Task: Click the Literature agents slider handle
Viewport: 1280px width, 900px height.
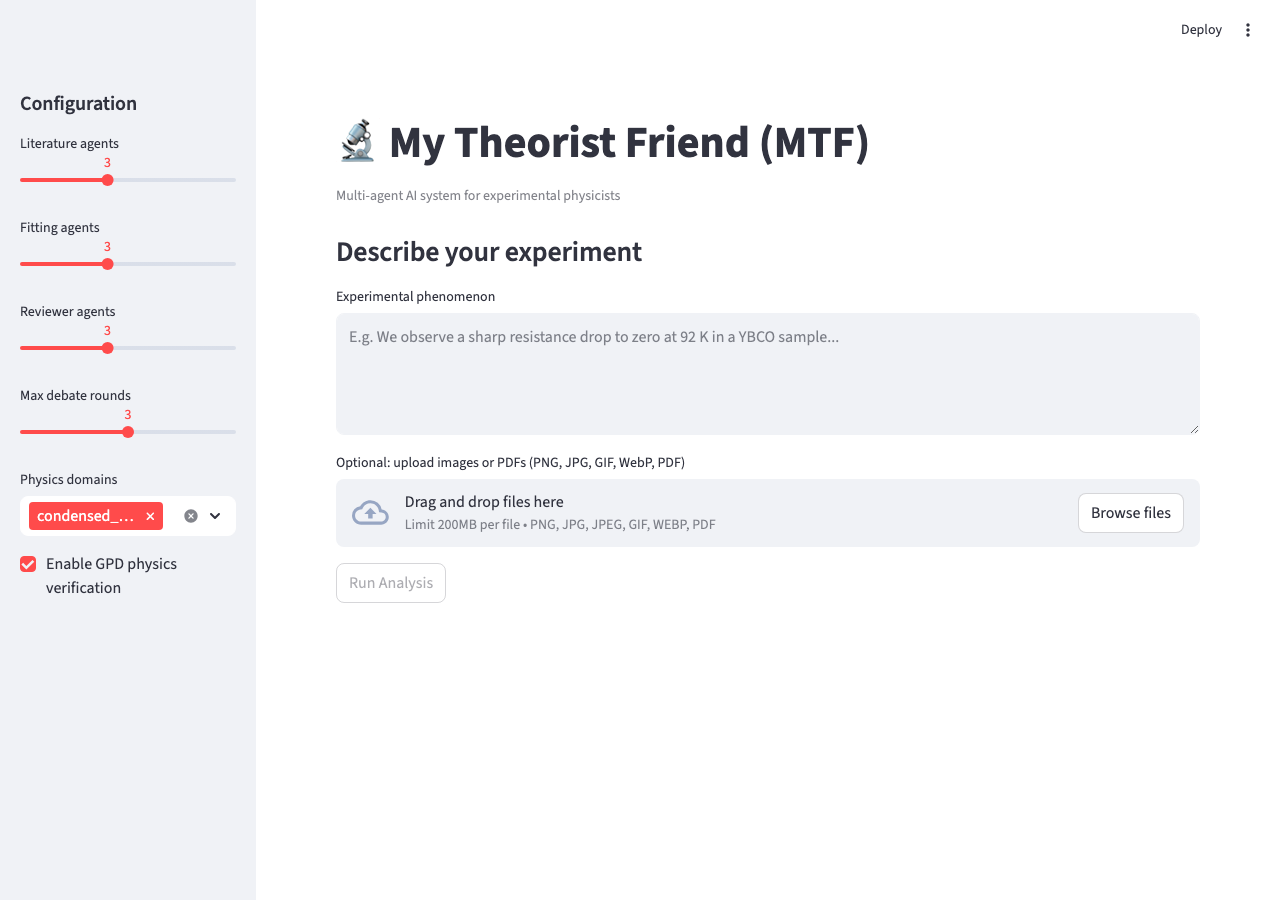Action: [x=108, y=180]
